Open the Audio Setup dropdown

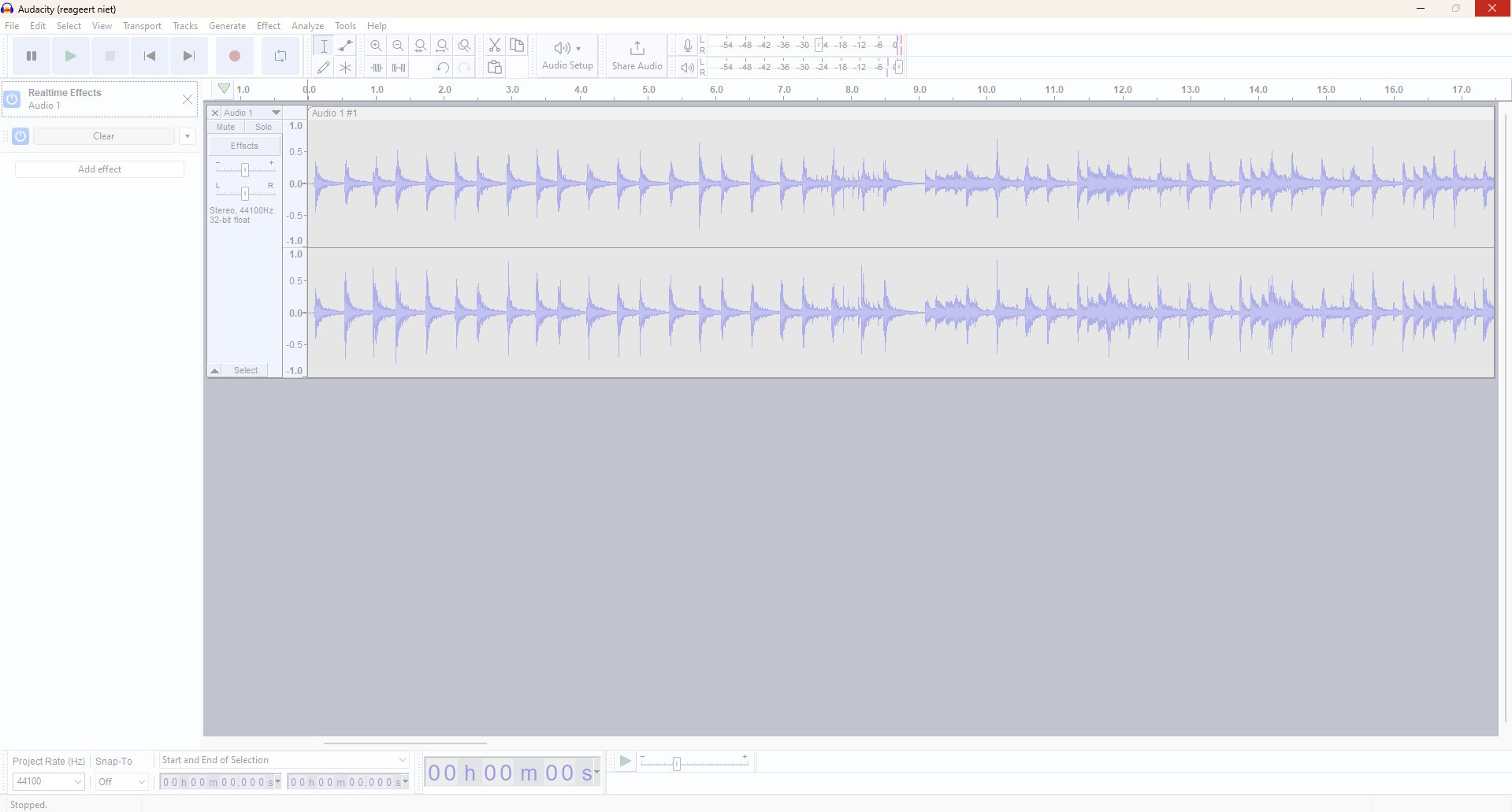coord(567,56)
